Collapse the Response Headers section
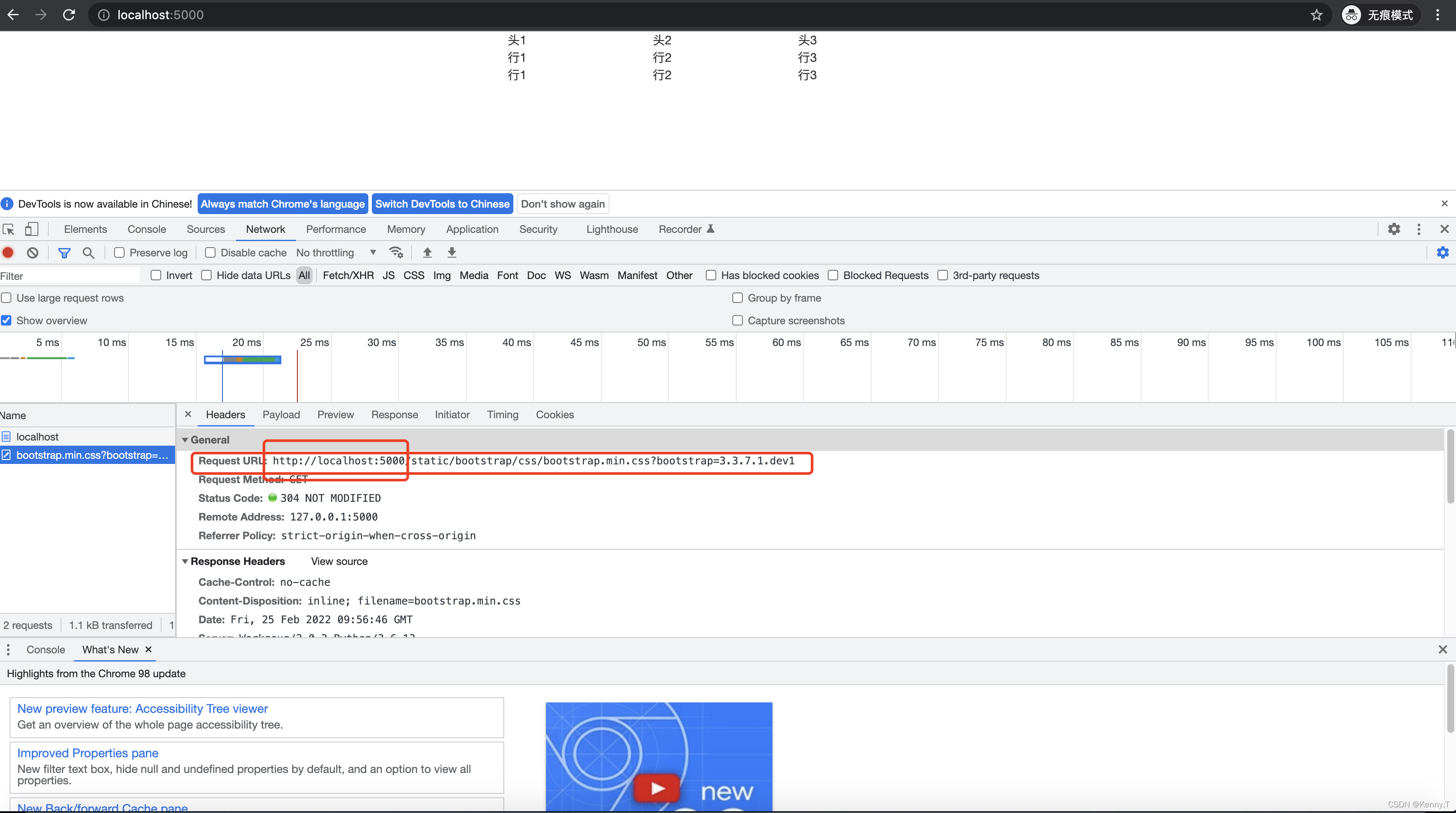 (x=185, y=561)
